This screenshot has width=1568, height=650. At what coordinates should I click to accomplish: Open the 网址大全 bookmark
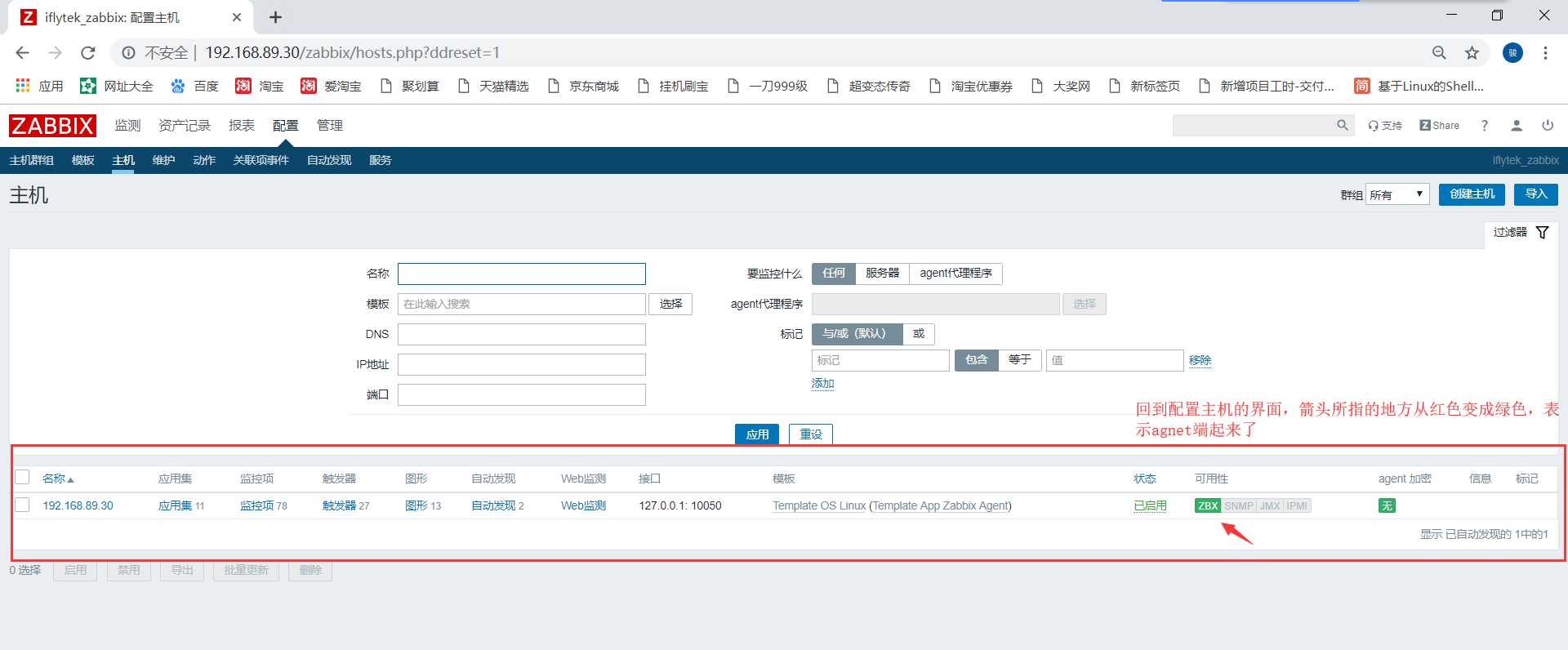[117, 86]
